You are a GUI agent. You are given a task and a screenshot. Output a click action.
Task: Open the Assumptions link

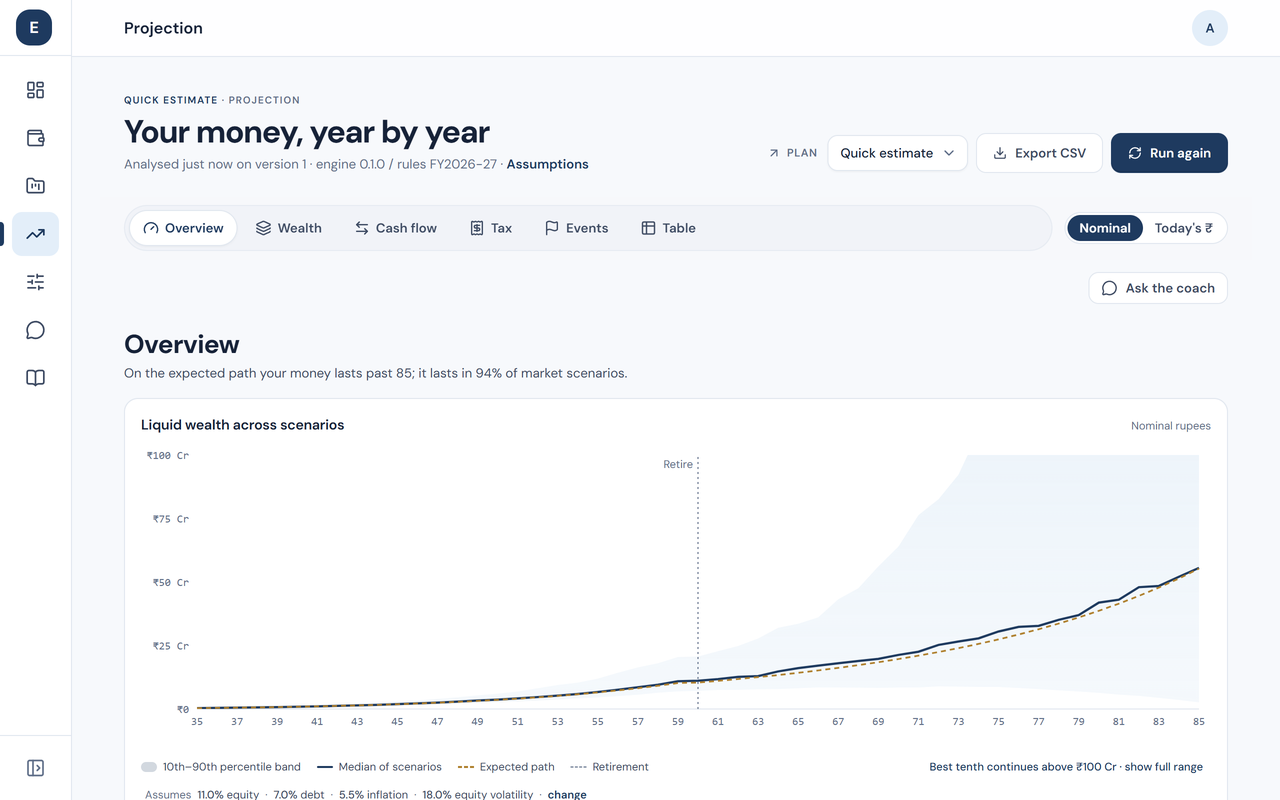548,164
